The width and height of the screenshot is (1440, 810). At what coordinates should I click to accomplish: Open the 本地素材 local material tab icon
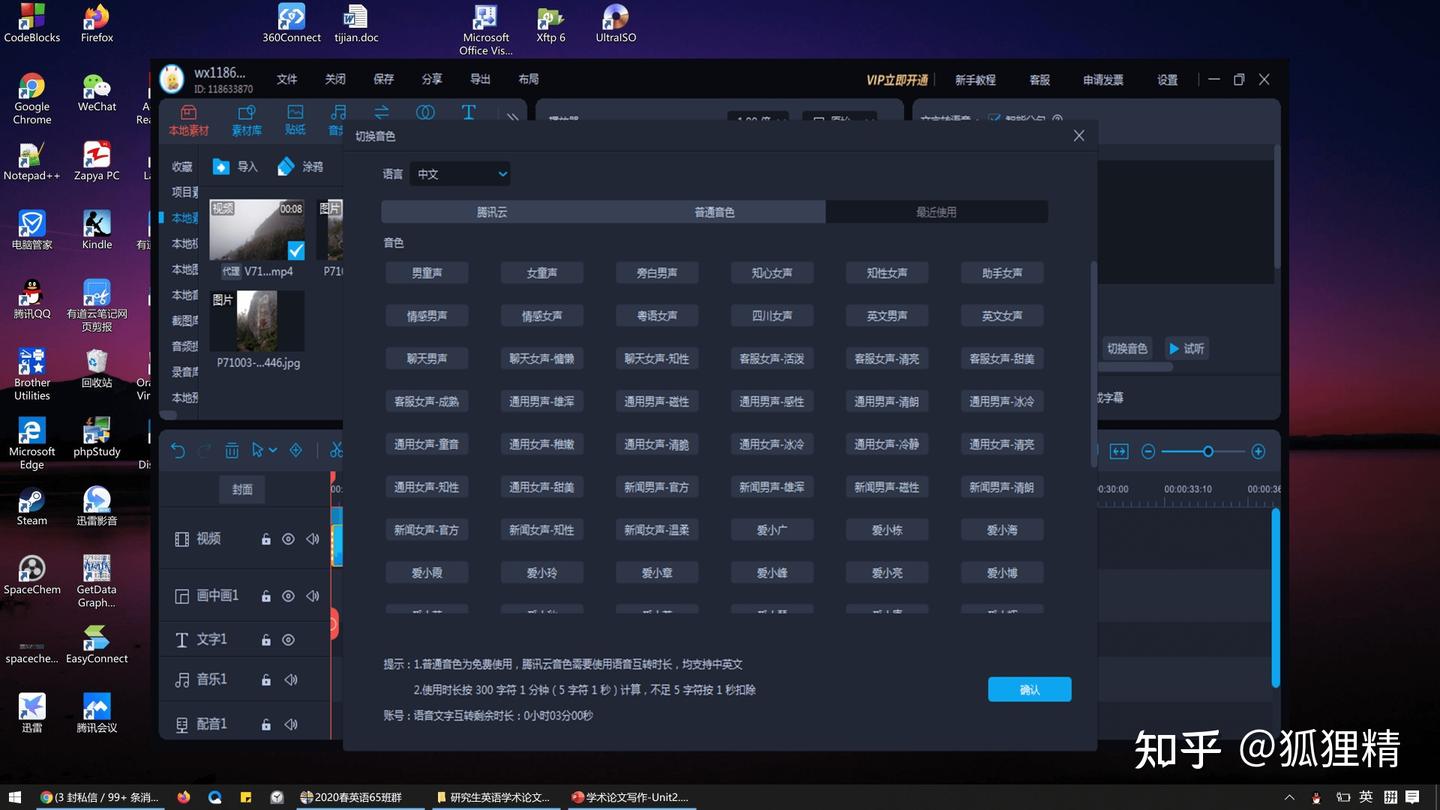pos(188,112)
